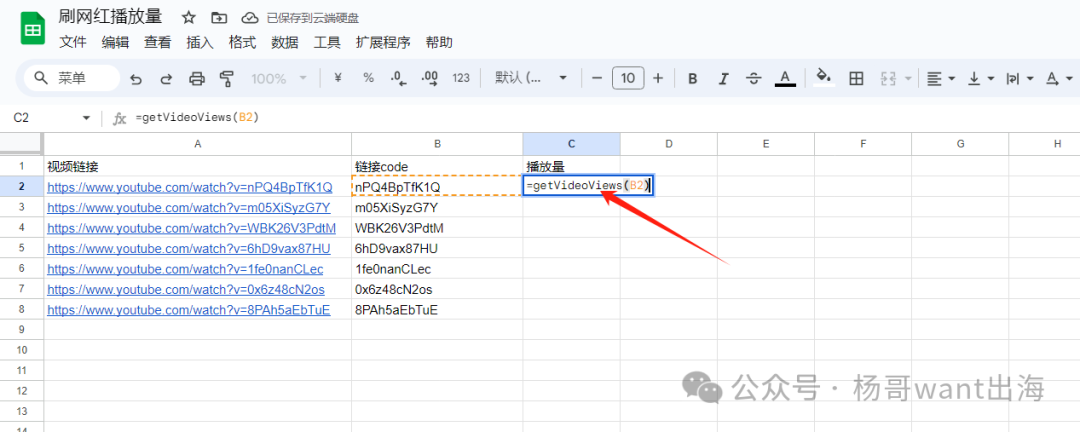Expand merge cells options arrow
Image resolution: width=1080 pixels, height=432 pixels.
click(x=908, y=79)
